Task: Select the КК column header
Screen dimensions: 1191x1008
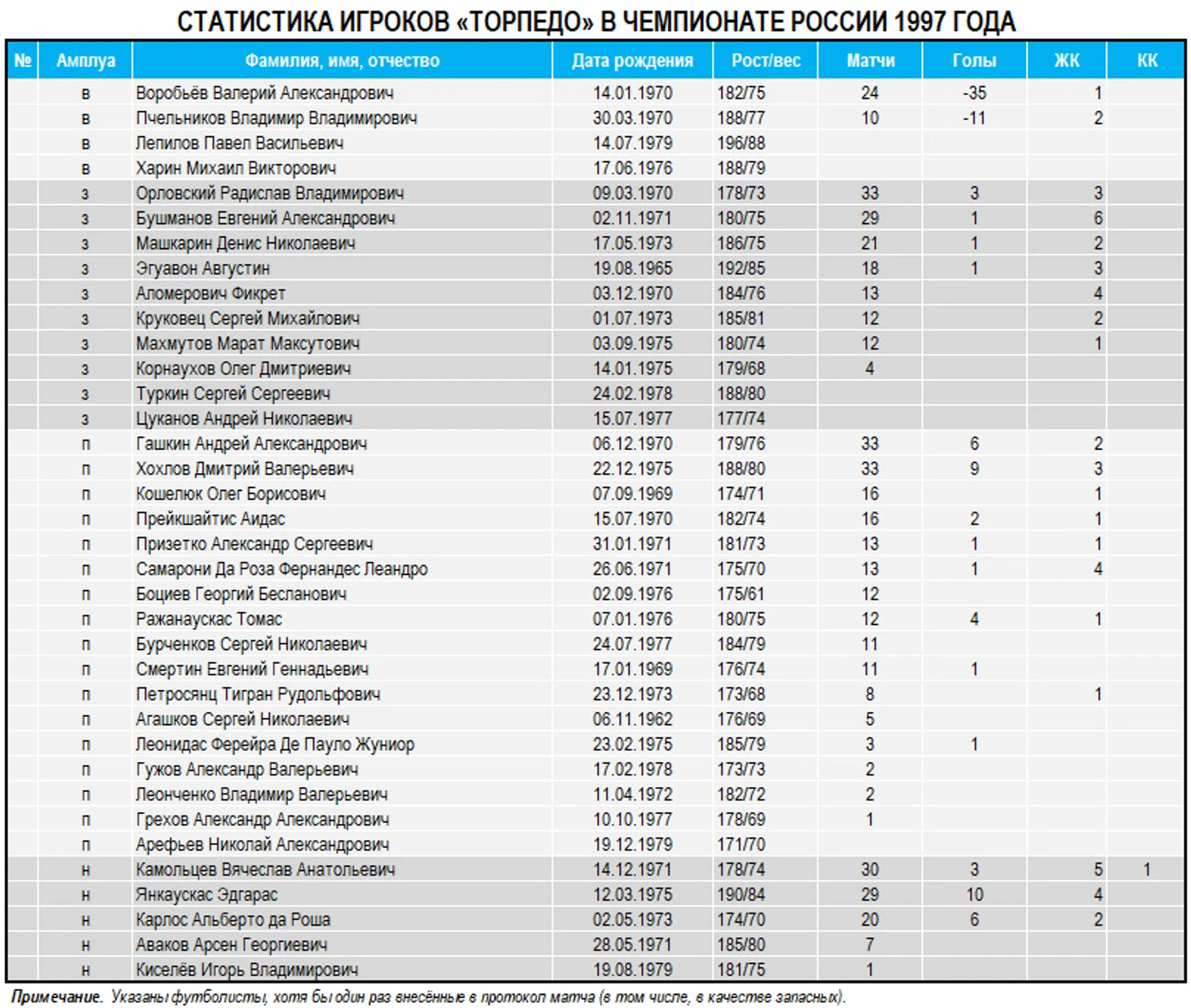Action: pos(1146,60)
